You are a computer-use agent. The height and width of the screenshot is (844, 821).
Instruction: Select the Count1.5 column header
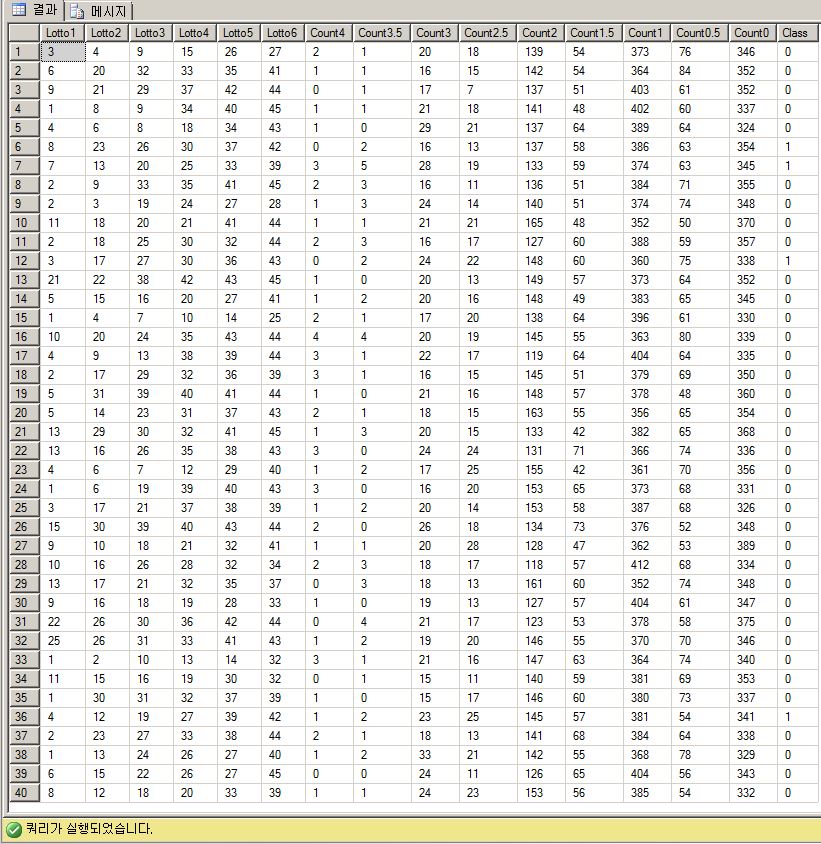[x=594, y=33]
